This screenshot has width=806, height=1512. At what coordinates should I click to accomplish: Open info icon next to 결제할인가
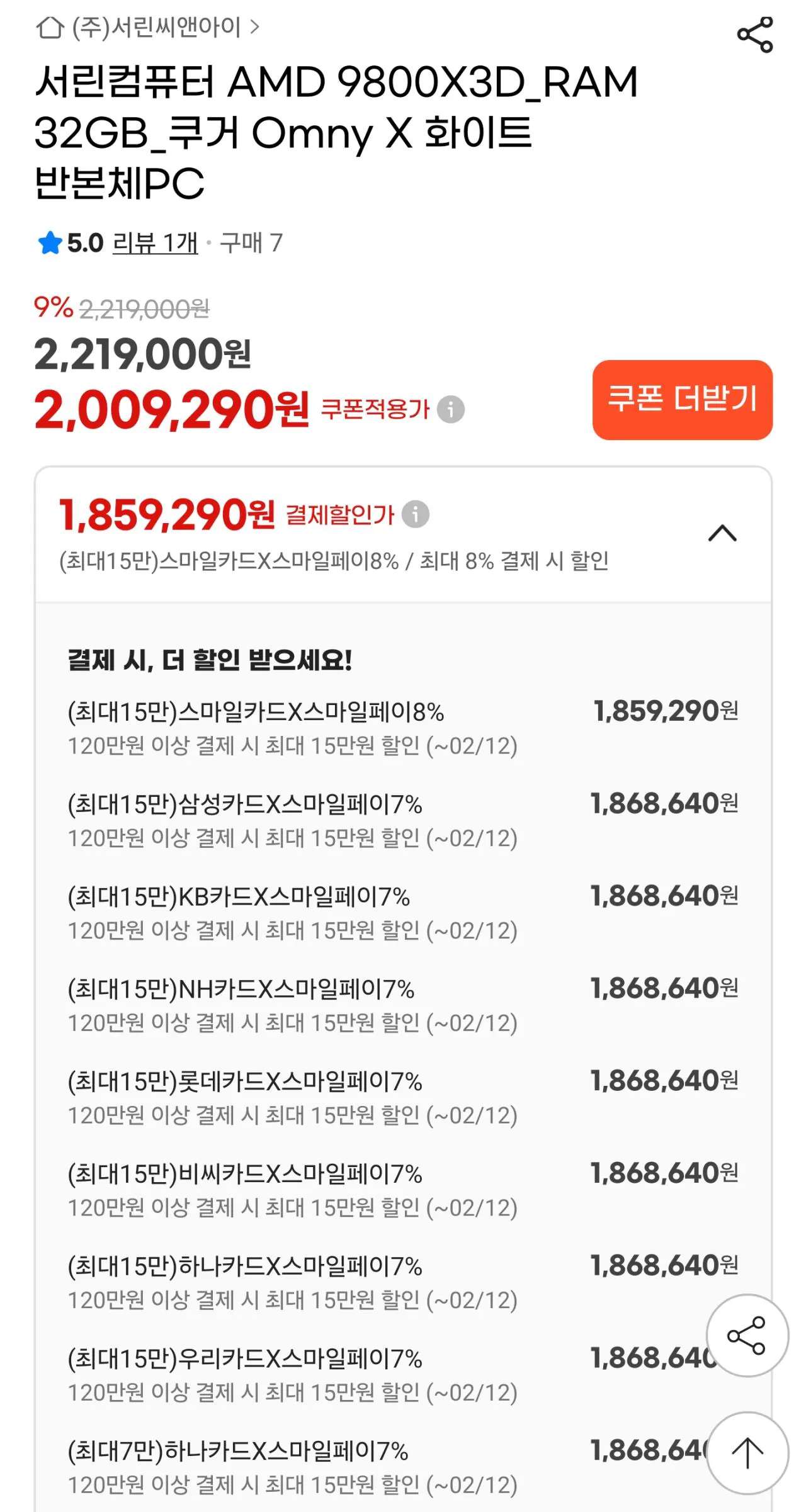pyautogui.click(x=416, y=514)
